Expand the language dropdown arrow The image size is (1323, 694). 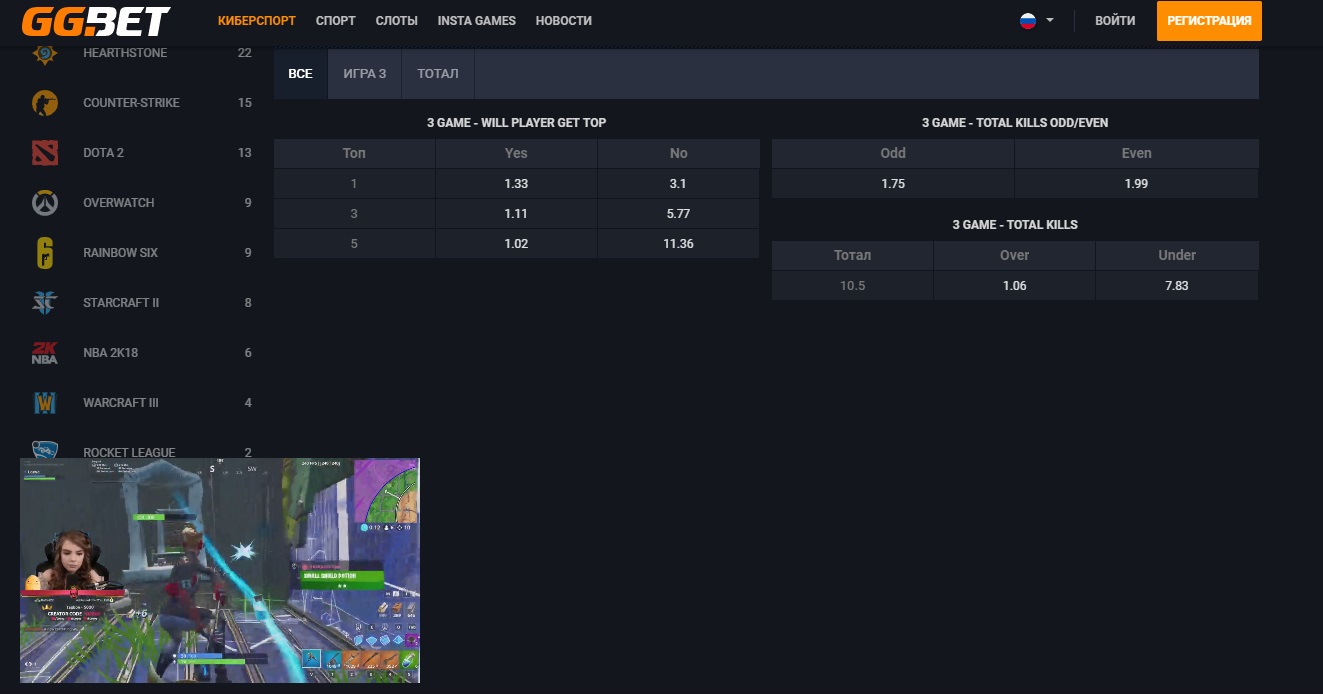click(x=1049, y=20)
